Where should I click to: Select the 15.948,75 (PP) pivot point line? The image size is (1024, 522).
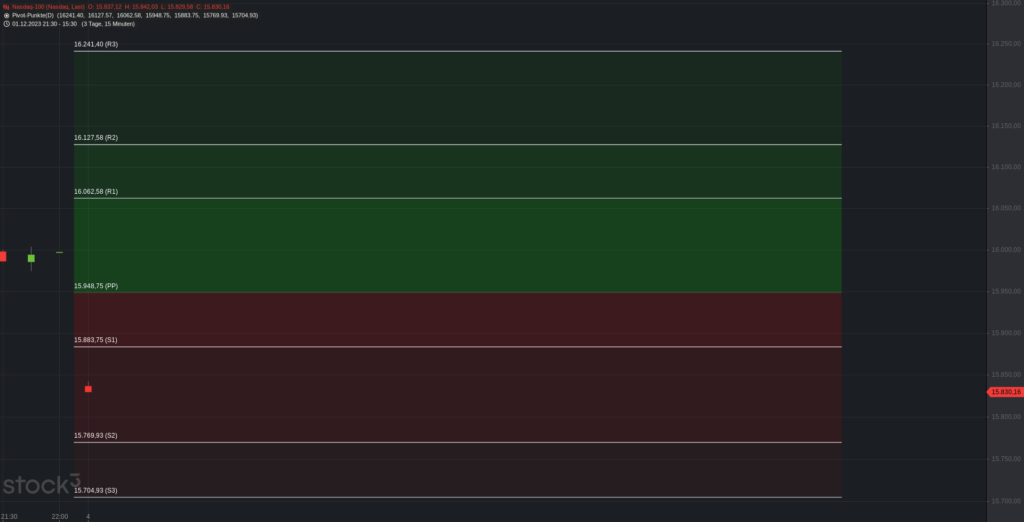(457, 292)
